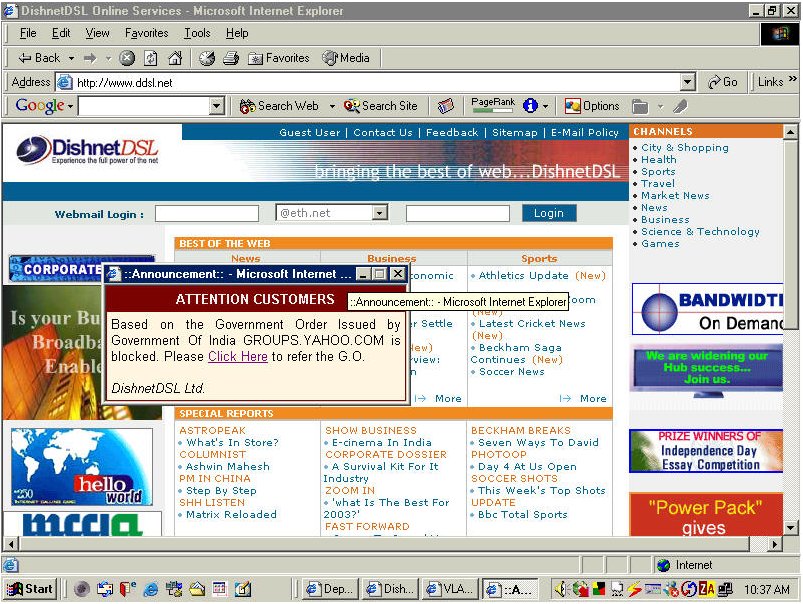The width and height of the screenshot is (803, 604).
Task: Click the Go button beside the address bar
Action: 723,82
